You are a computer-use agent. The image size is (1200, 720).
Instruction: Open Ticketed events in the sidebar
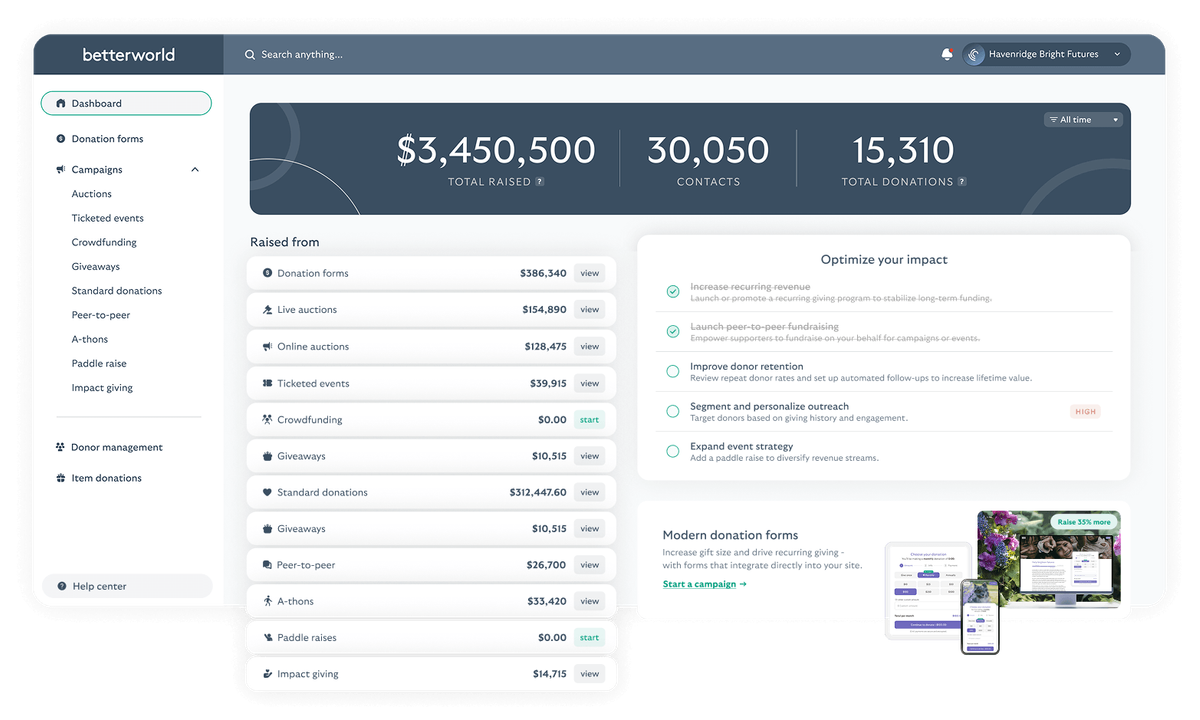tap(108, 218)
